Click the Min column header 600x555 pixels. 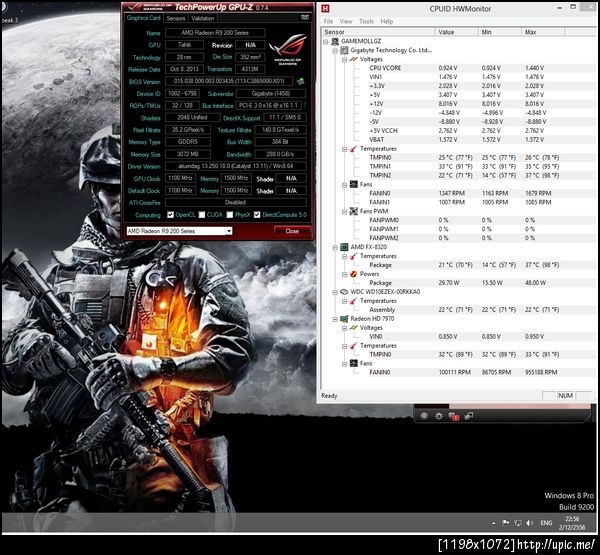tap(500, 32)
